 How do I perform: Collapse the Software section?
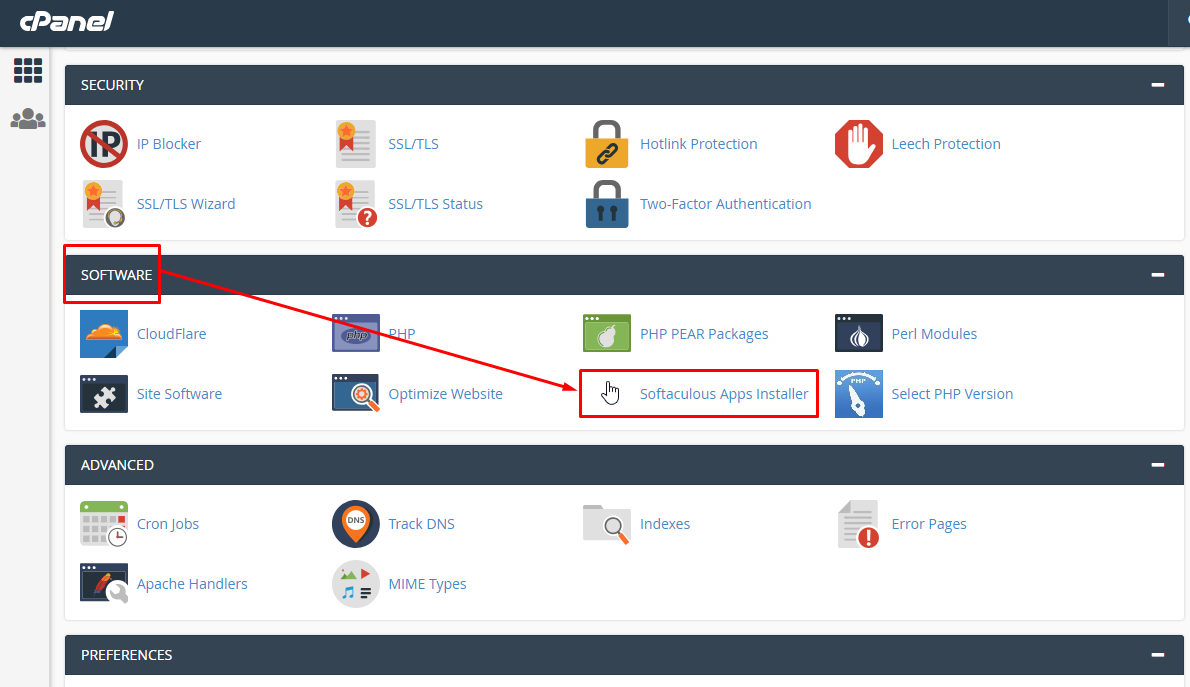pos(1157,274)
